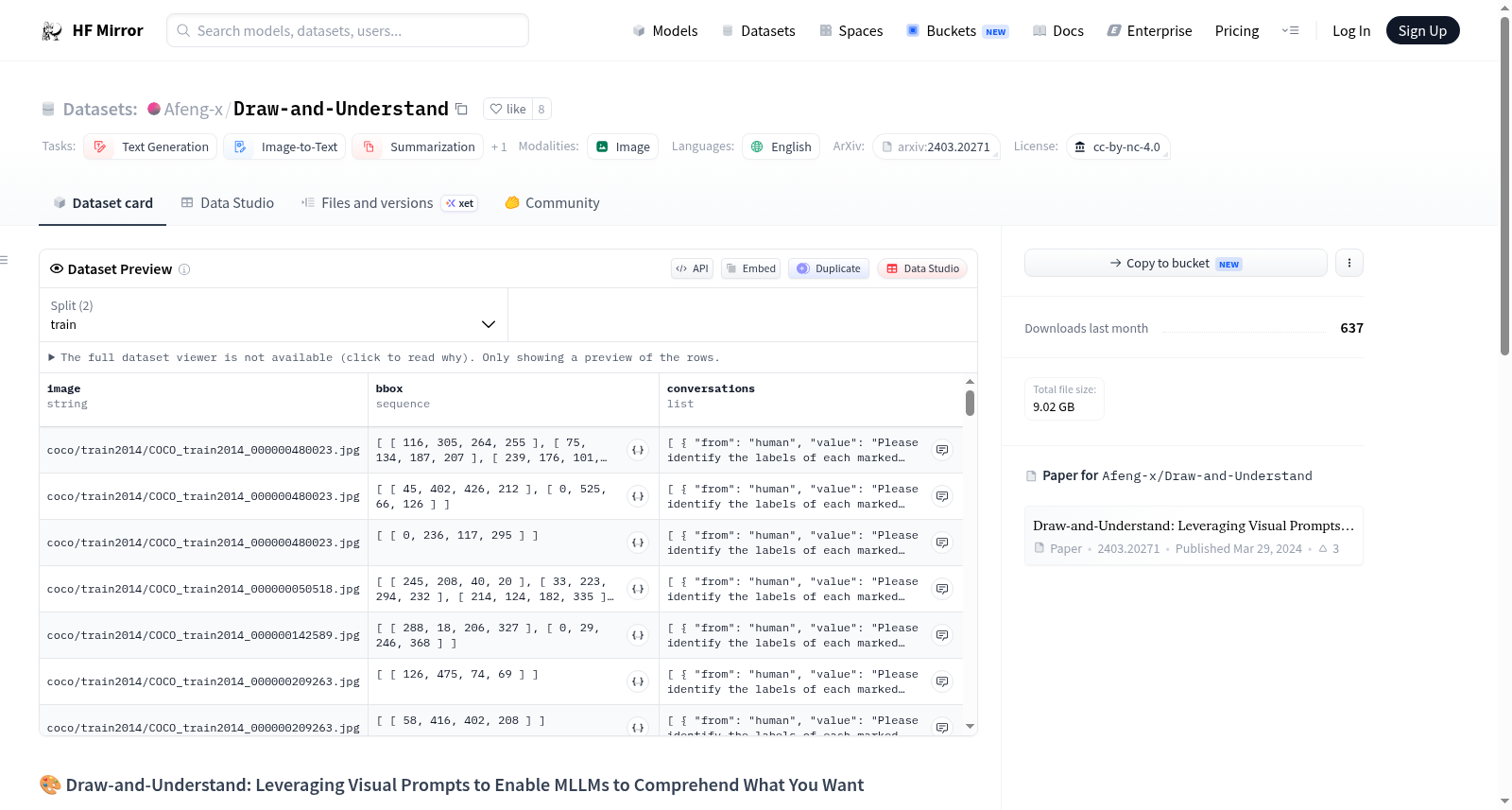Click the page vertical scrollbar thumb

[1504, 185]
